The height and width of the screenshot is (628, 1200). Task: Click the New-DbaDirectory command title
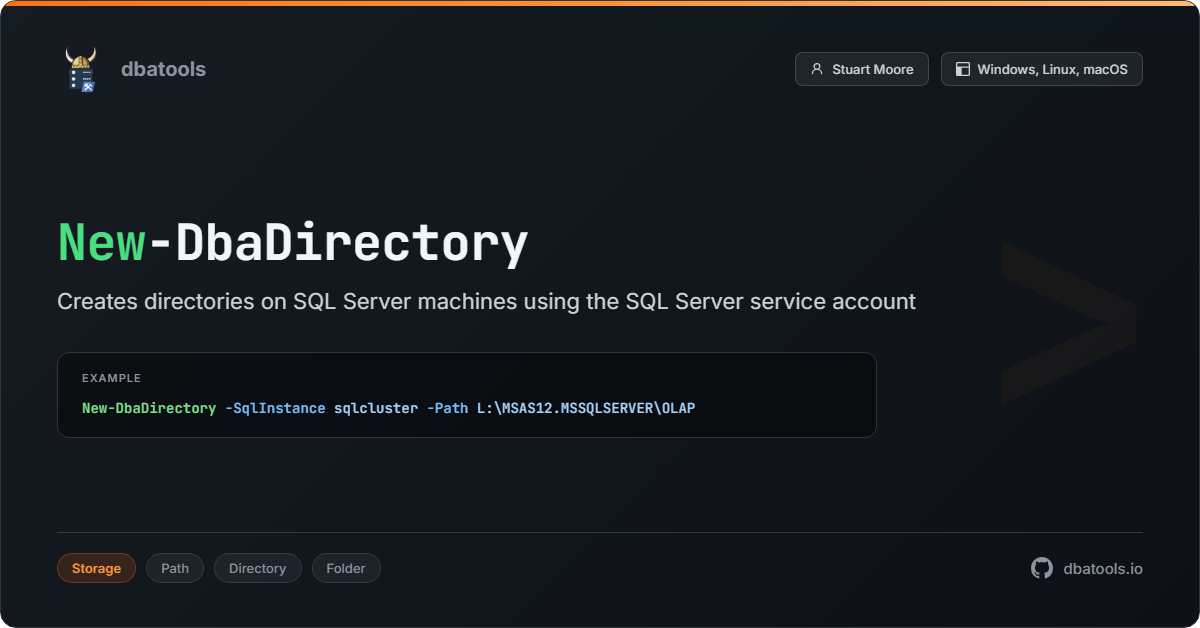292,243
